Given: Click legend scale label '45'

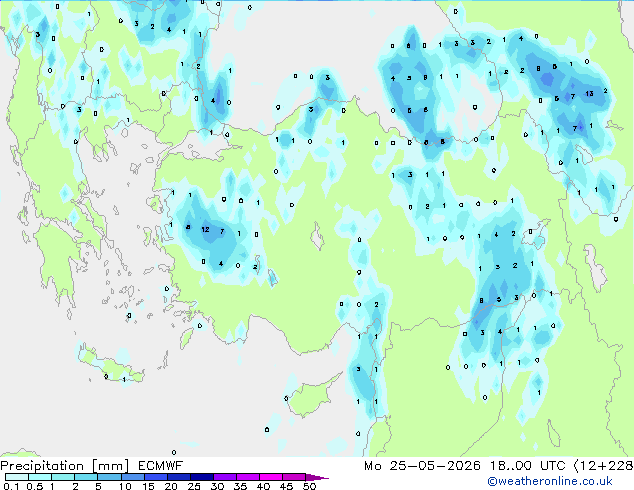Looking at the screenshot, I should (286, 486).
